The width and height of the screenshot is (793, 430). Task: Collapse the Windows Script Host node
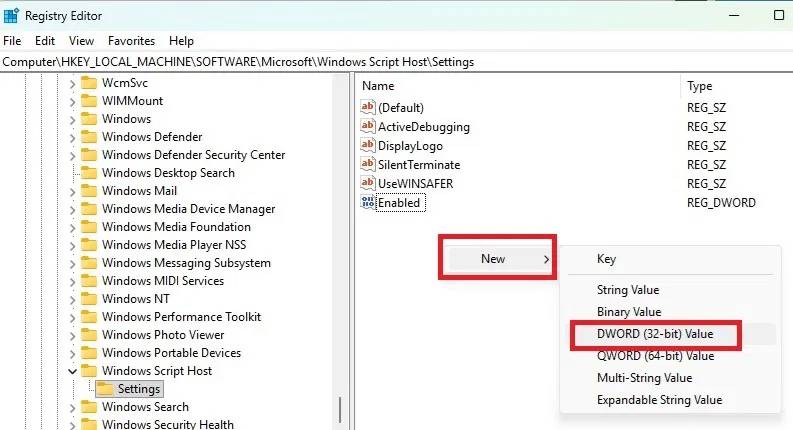(x=72, y=371)
